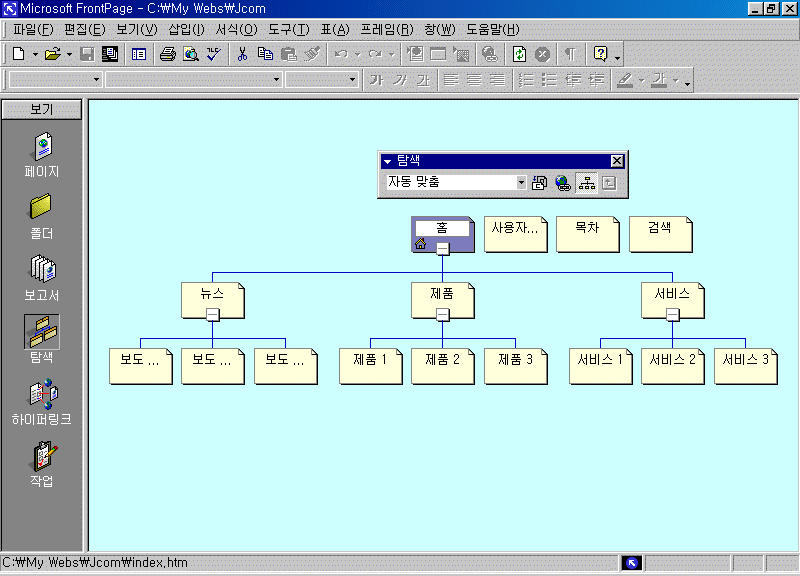Open a file with the Open folder icon

point(52,54)
